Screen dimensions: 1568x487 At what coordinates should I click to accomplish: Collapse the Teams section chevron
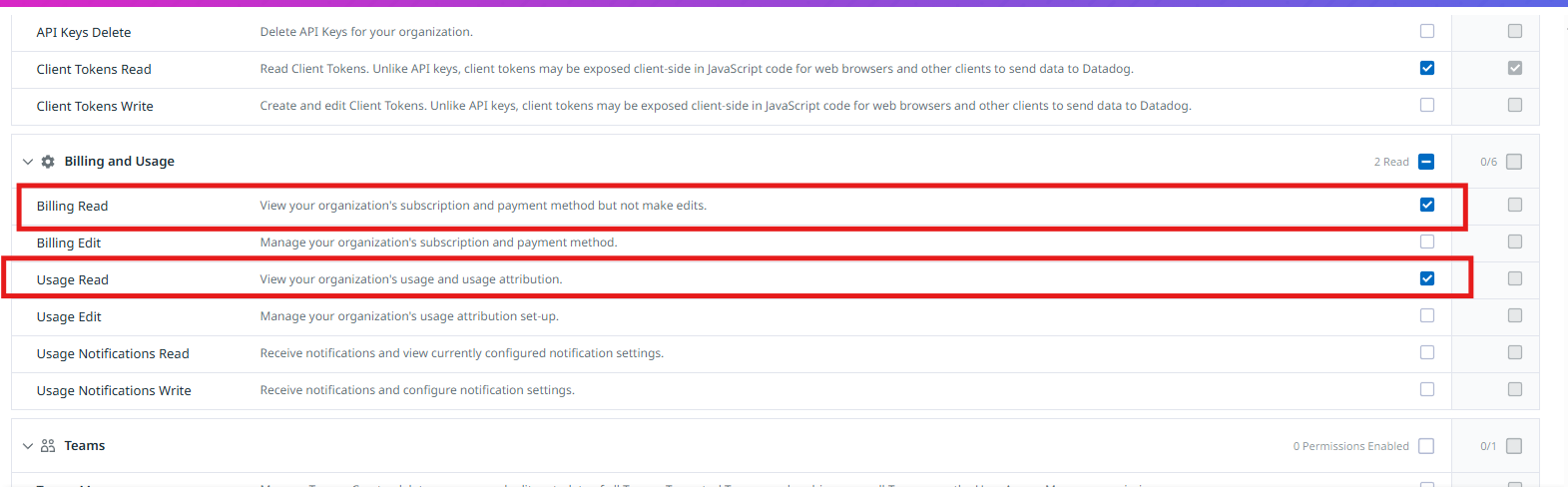click(28, 446)
